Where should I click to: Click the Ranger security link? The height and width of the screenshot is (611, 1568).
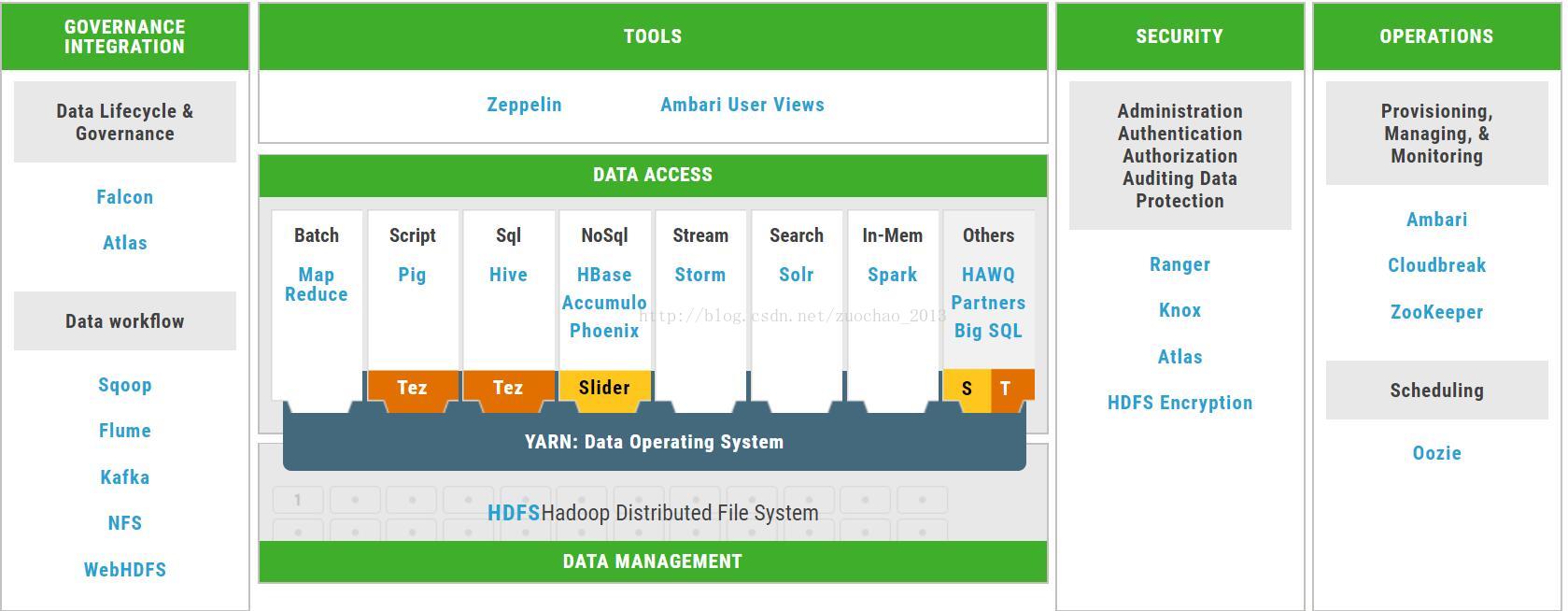pos(1180,264)
